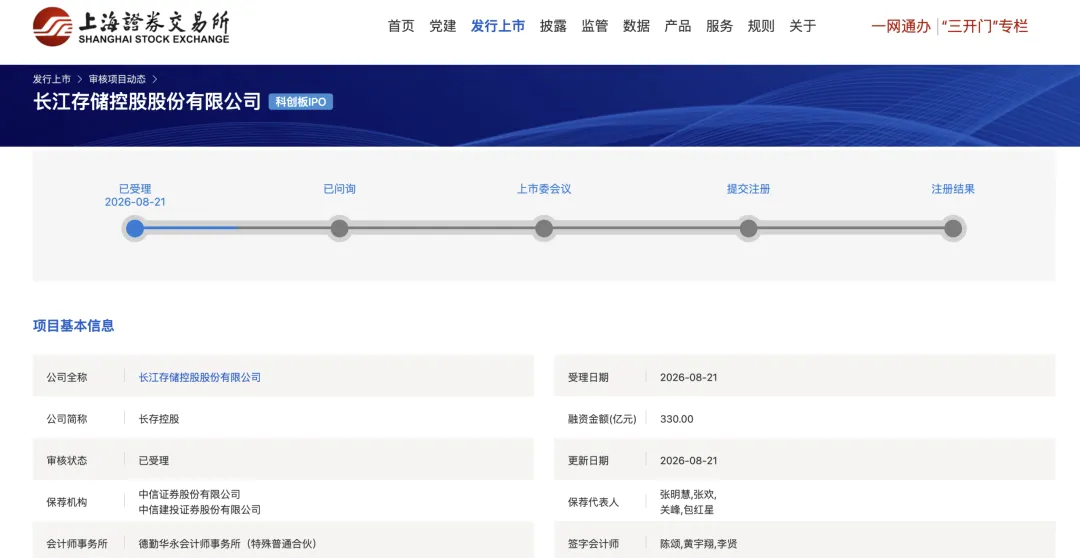Screen dimensions: 1080x558
Task: Click the 公司全称 field label
Action: (67, 378)
